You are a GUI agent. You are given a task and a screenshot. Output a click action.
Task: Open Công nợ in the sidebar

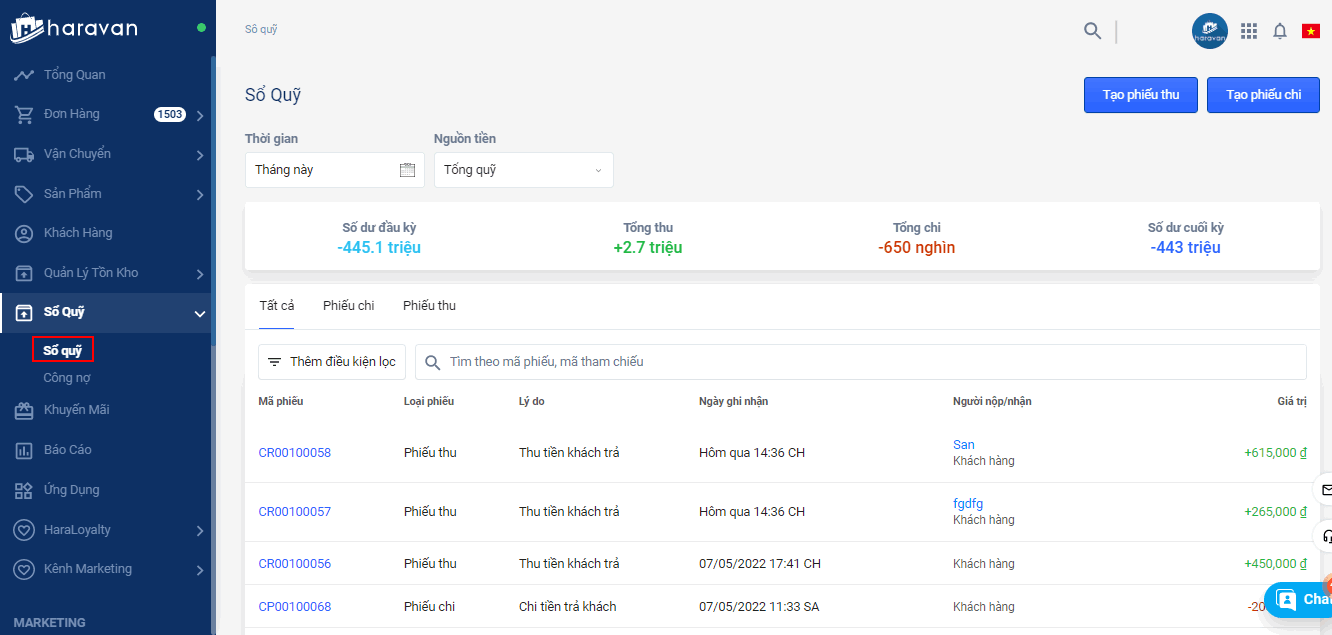point(67,378)
